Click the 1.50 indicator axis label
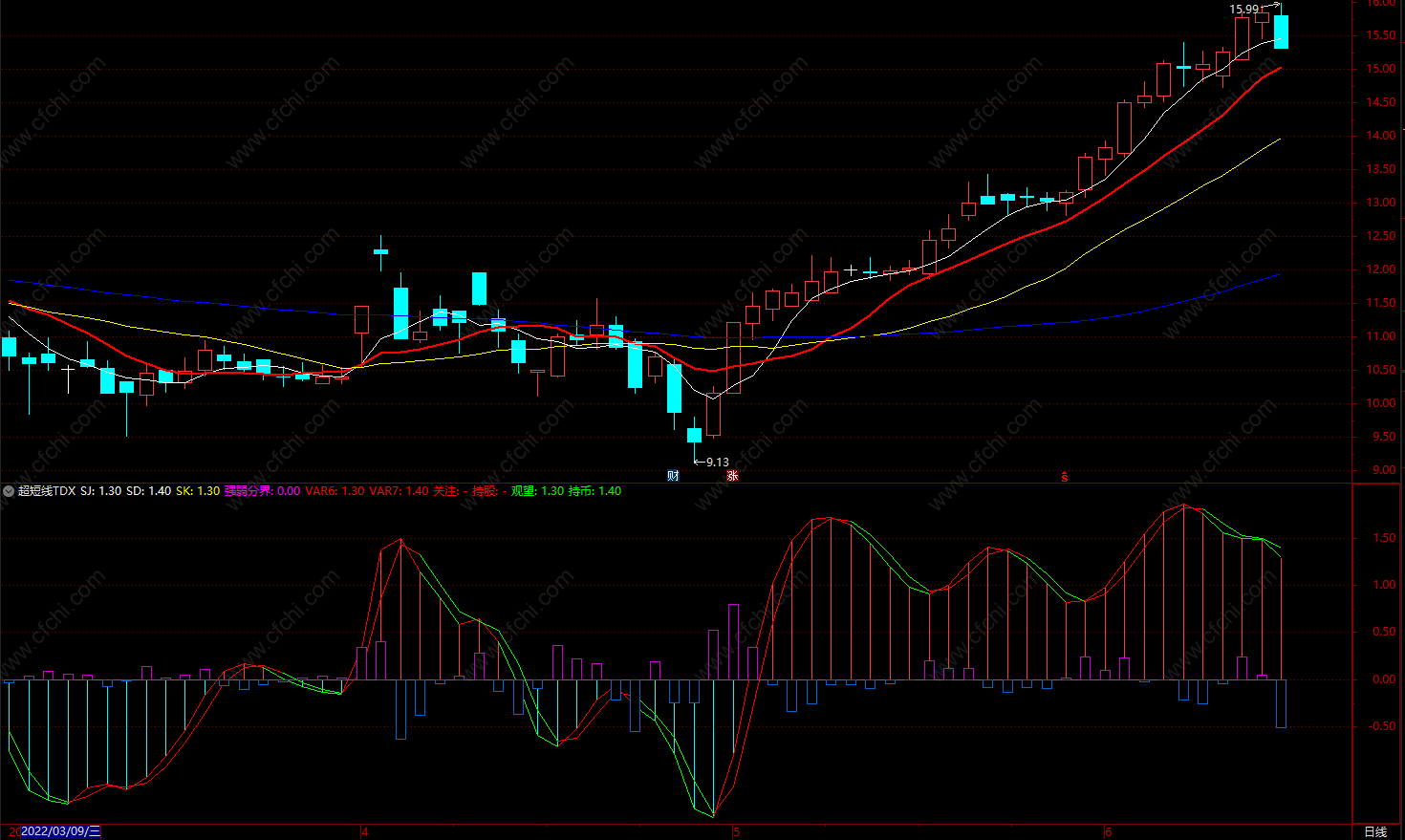Screen dimensions: 1405x840 pos(1383,538)
